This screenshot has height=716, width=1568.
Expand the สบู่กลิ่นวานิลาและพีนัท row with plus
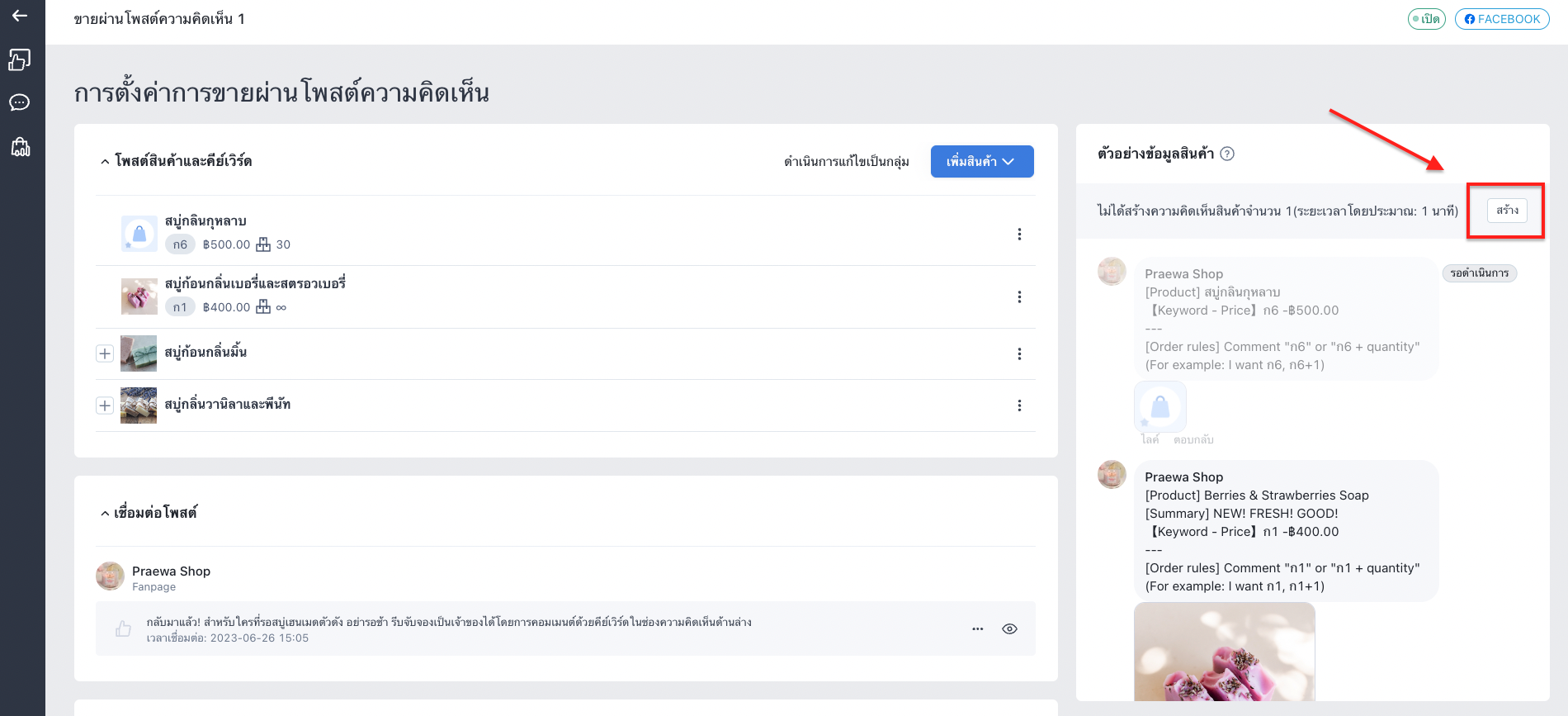pyautogui.click(x=105, y=405)
